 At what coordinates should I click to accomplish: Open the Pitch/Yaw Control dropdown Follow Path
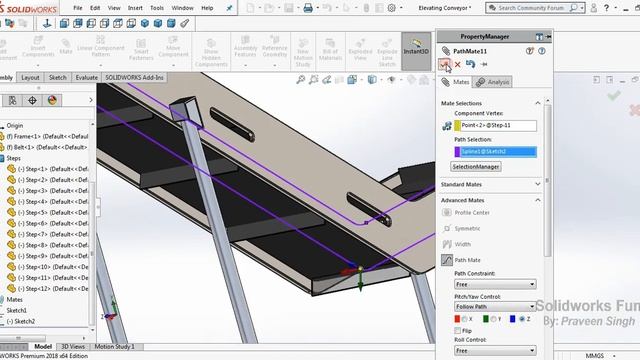(x=495, y=306)
